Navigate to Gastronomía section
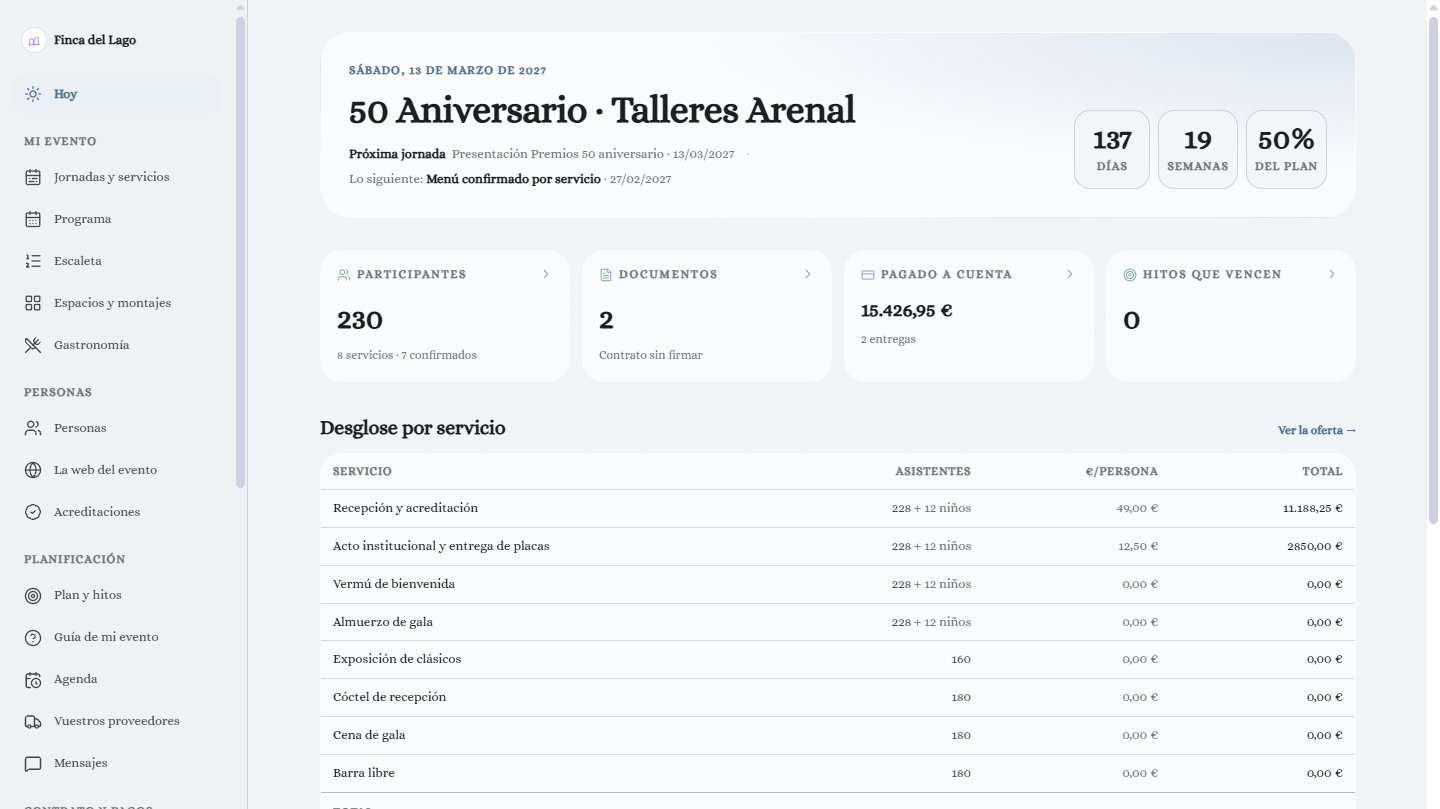 coord(117,345)
